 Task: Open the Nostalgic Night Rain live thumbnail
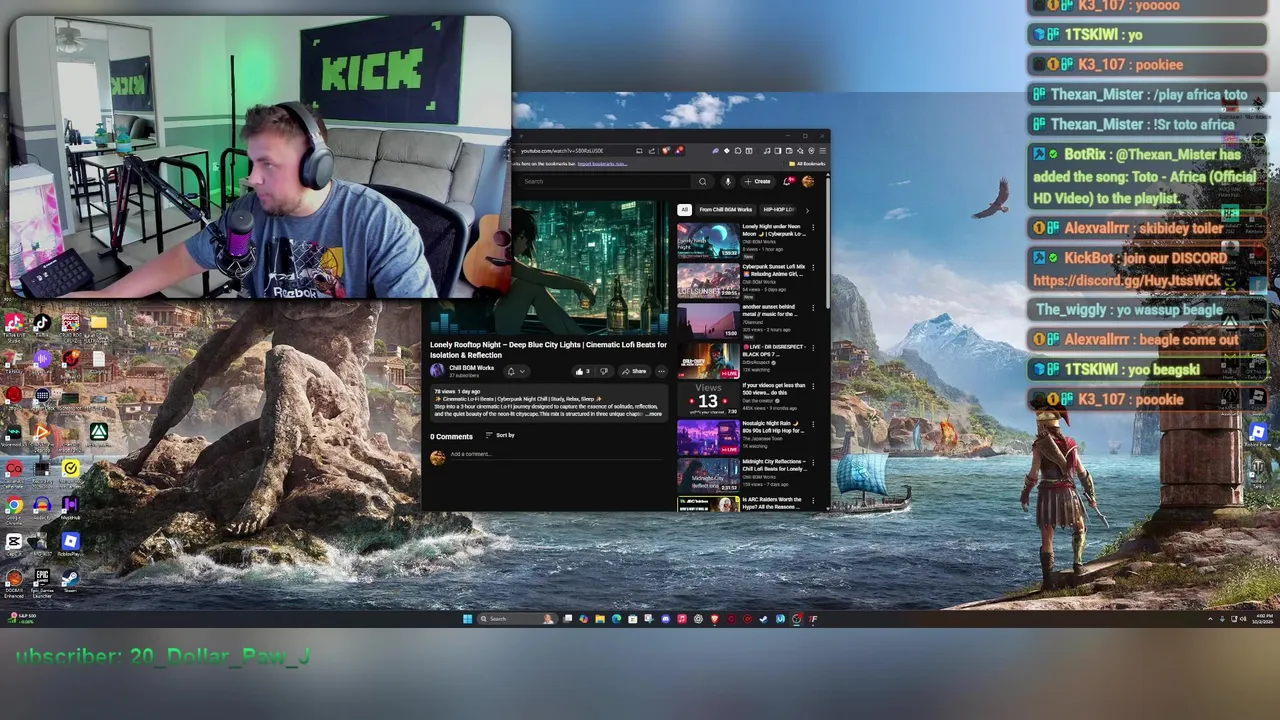[x=708, y=438]
